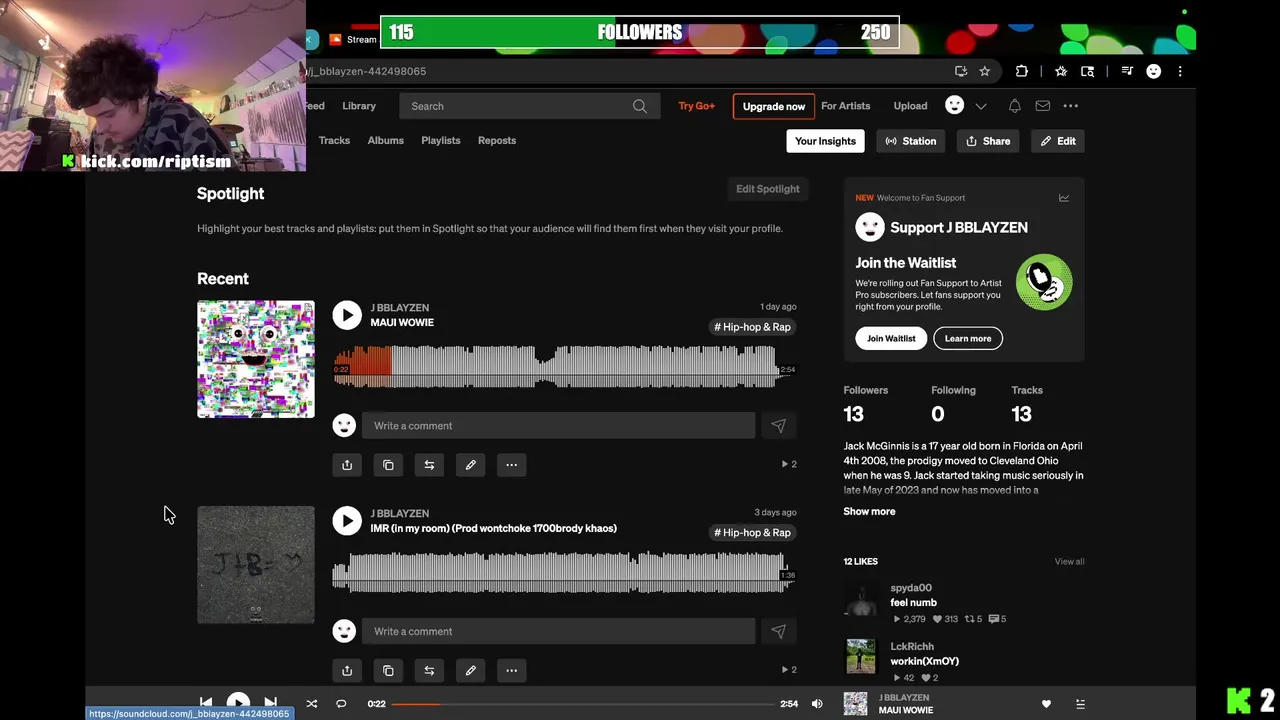Mute the player volume
The image size is (1280, 720).
[817, 704]
